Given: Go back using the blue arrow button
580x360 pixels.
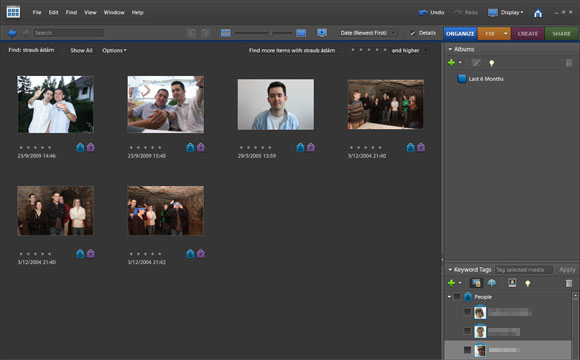Looking at the screenshot, I should coord(12,33).
